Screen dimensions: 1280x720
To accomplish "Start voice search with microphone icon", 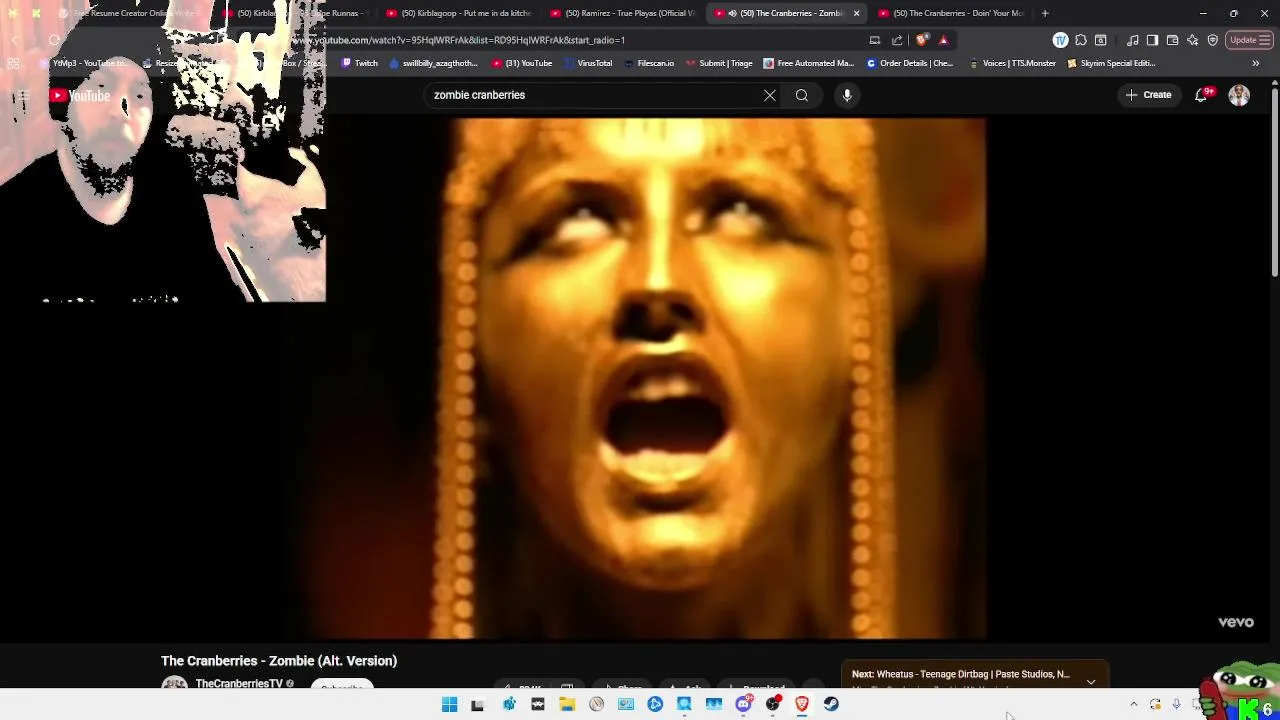I will click(x=847, y=95).
